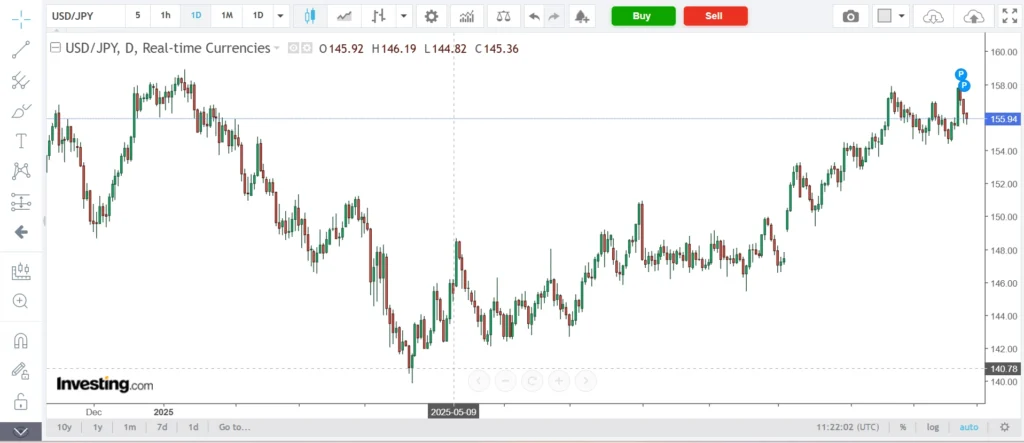Redo the chart action
This screenshot has width=1024, height=443.
(554, 16)
